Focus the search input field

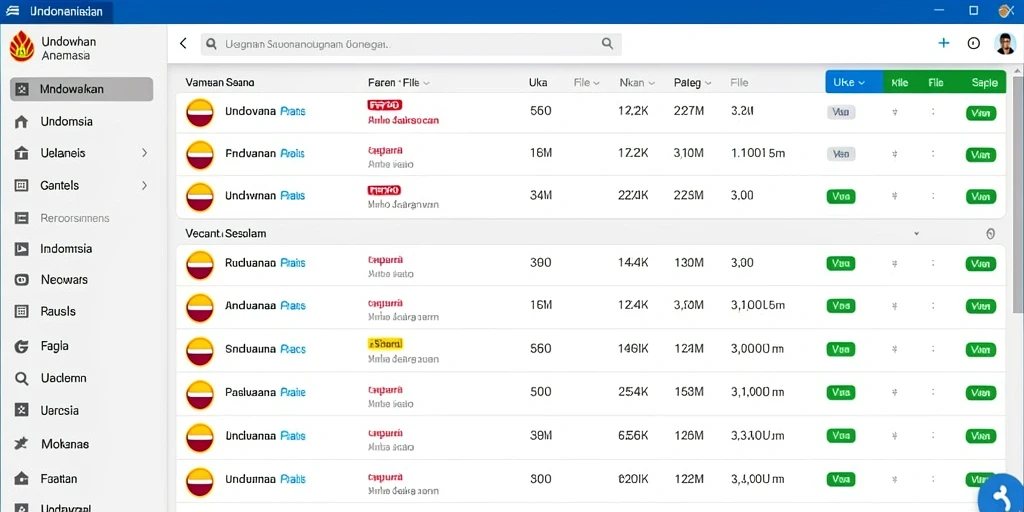(x=411, y=44)
